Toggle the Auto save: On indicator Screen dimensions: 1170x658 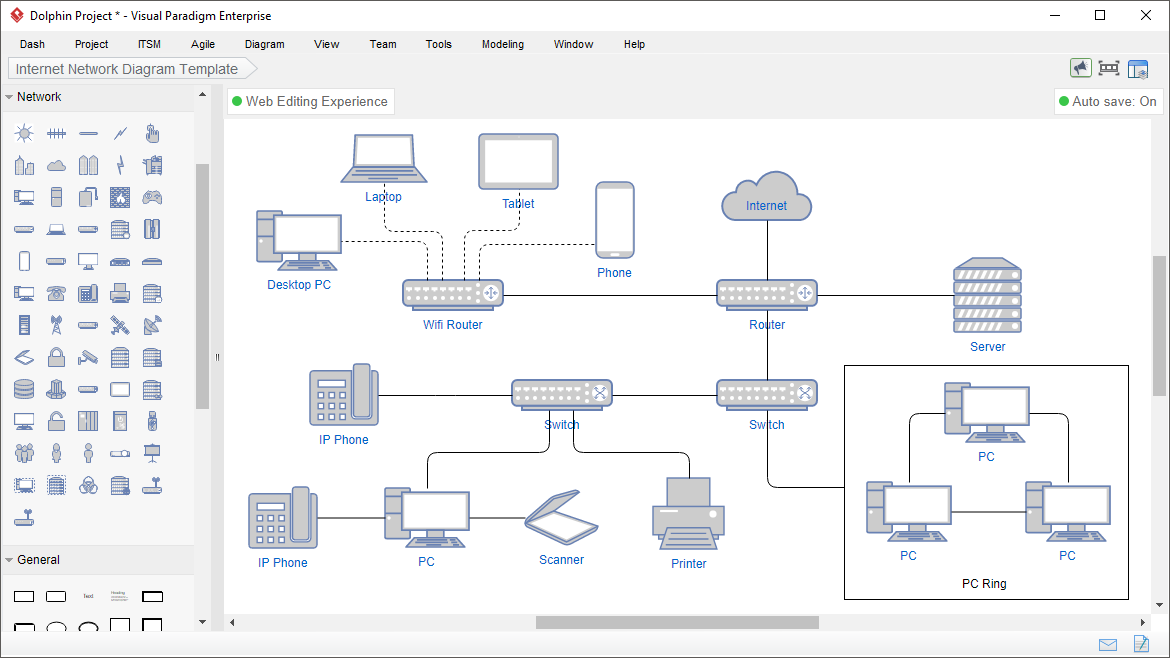pos(1107,101)
